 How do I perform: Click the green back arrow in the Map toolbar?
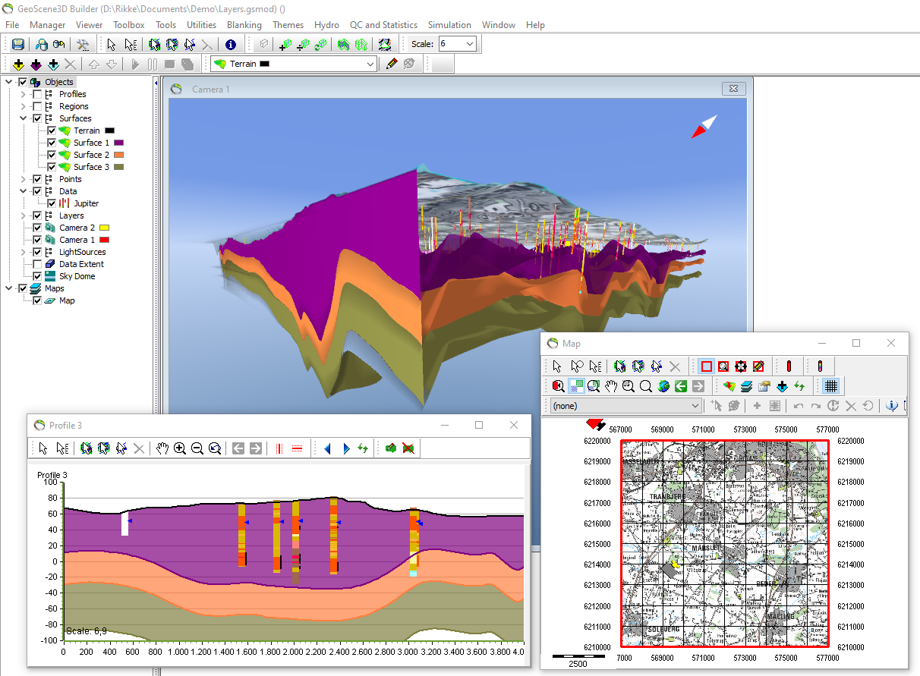click(x=680, y=386)
